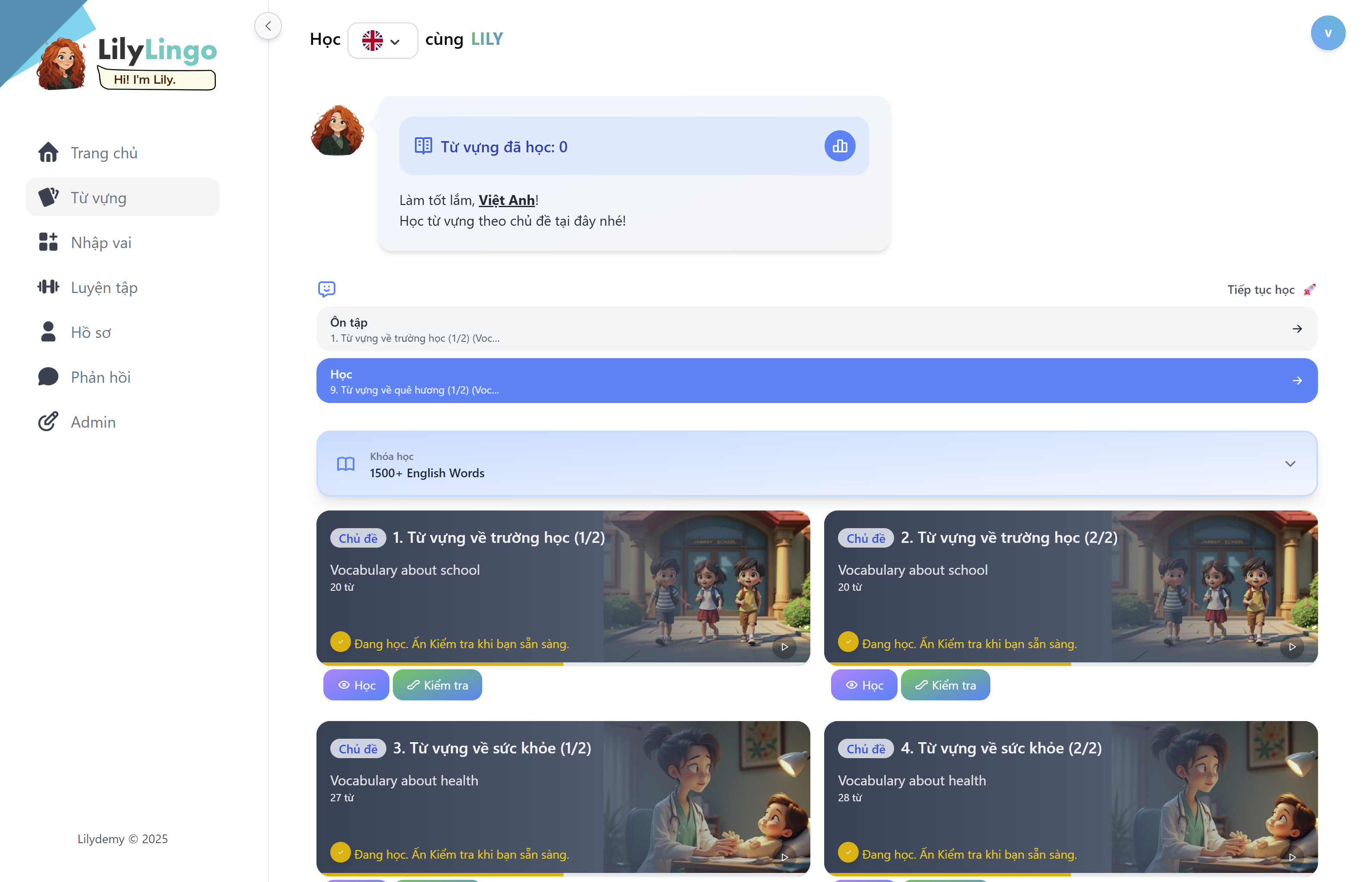Click the Tiếp tục học link

[x=1262, y=290]
